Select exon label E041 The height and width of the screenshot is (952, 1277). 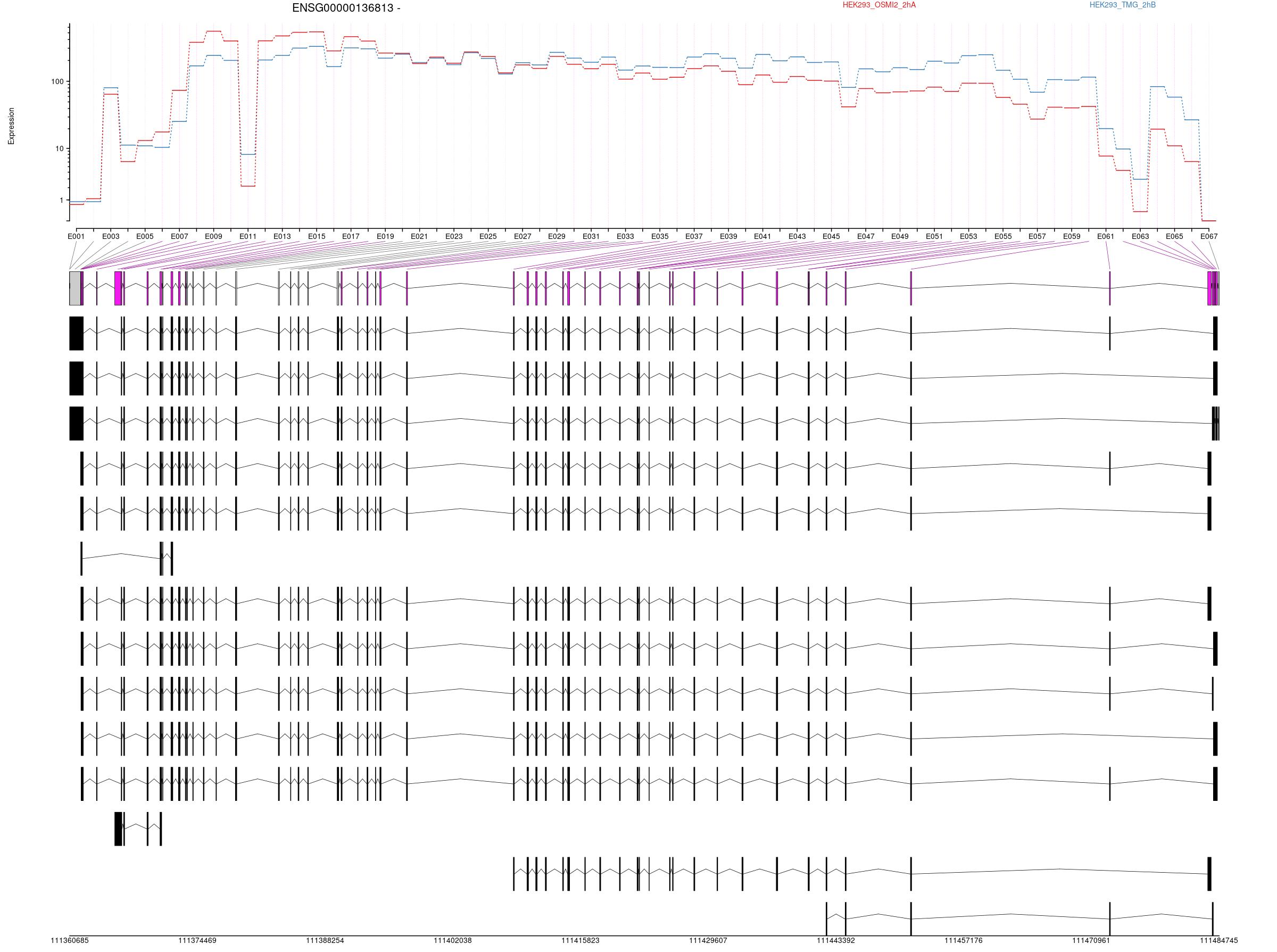[762, 236]
